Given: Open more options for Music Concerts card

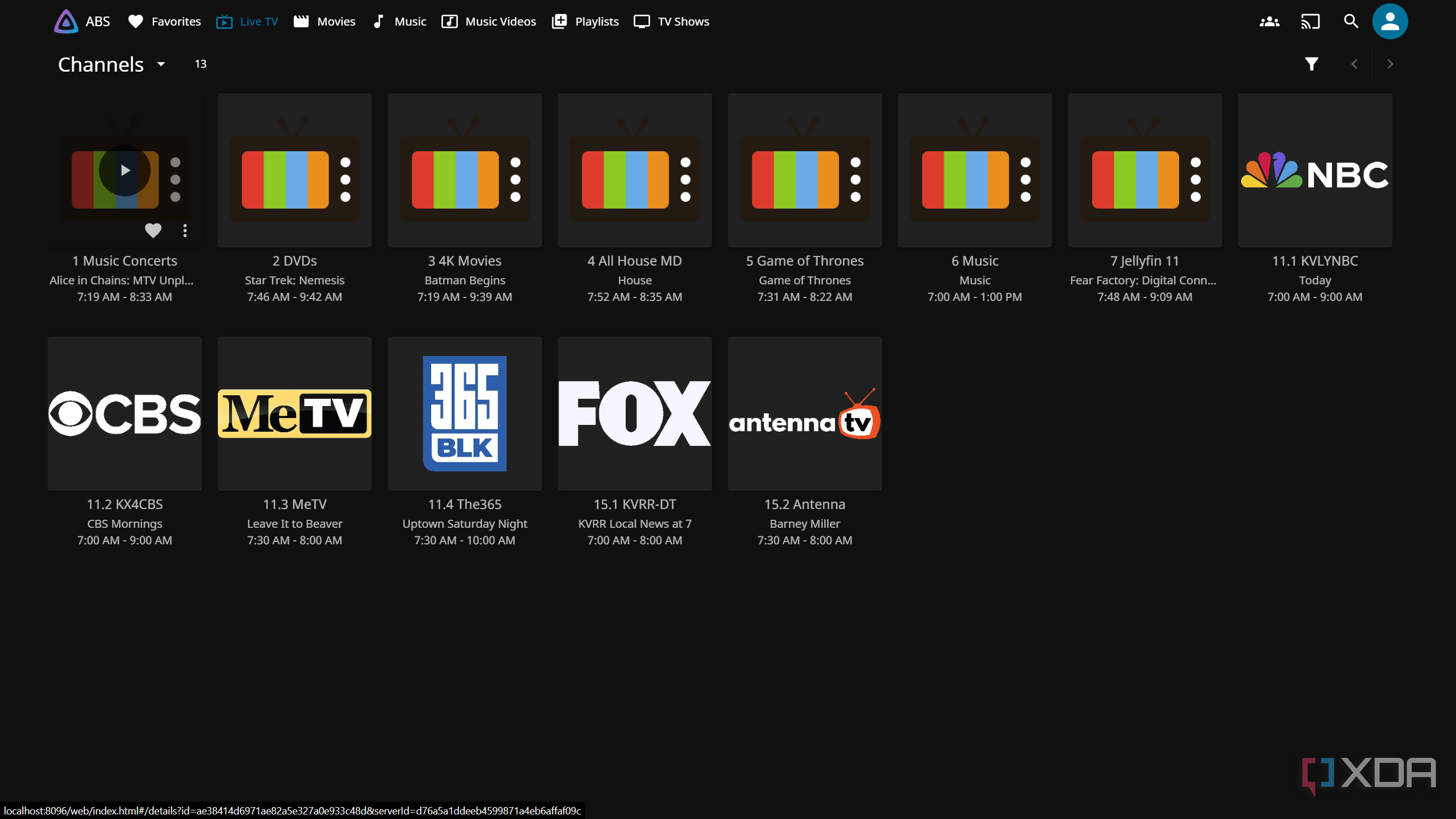Looking at the screenshot, I should pyautogui.click(x=185, y=230).
